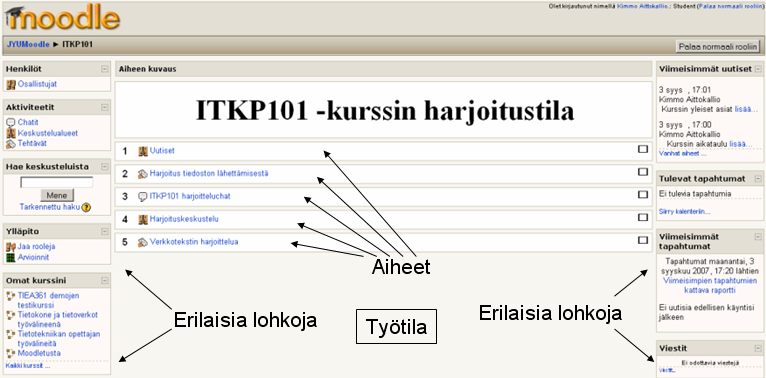Toggle the box for topic 4 Harjoituskeskustelu
Viewport: 766px width, 378px height.
click(x=643, y=217)
